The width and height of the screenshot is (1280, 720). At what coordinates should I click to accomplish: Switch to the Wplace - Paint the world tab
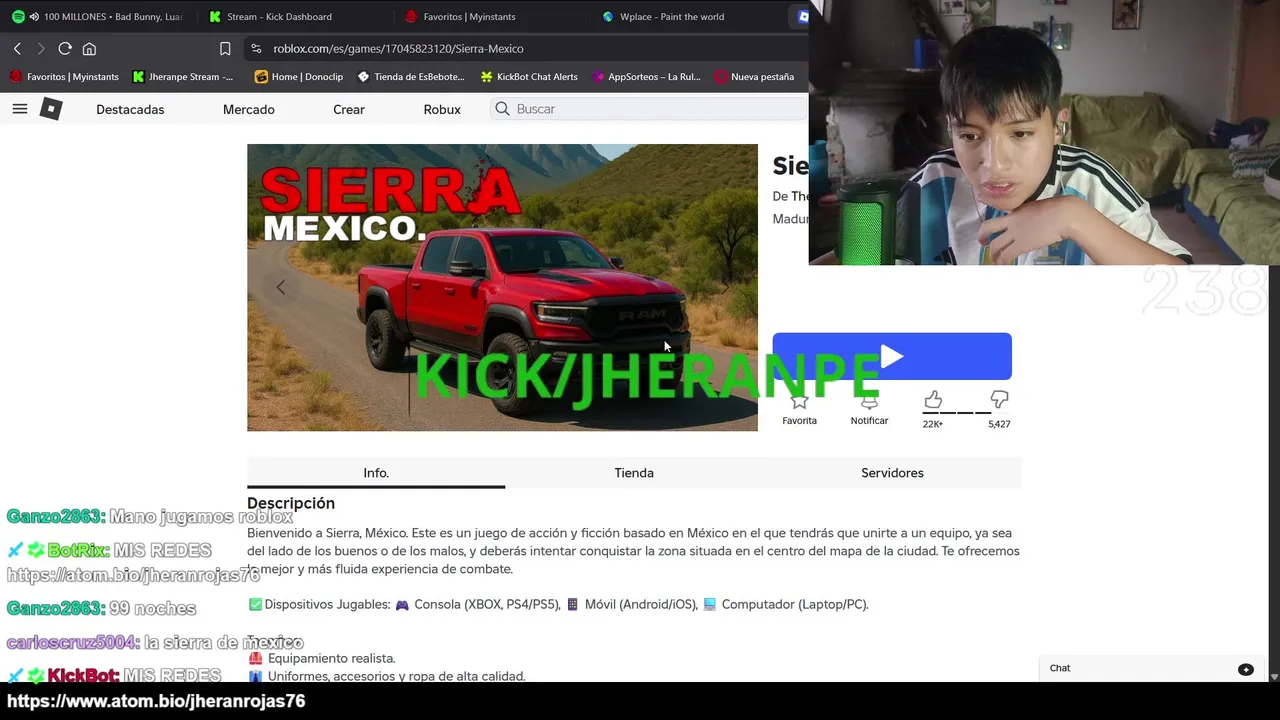pyautogui.click(x=672, y=16)
